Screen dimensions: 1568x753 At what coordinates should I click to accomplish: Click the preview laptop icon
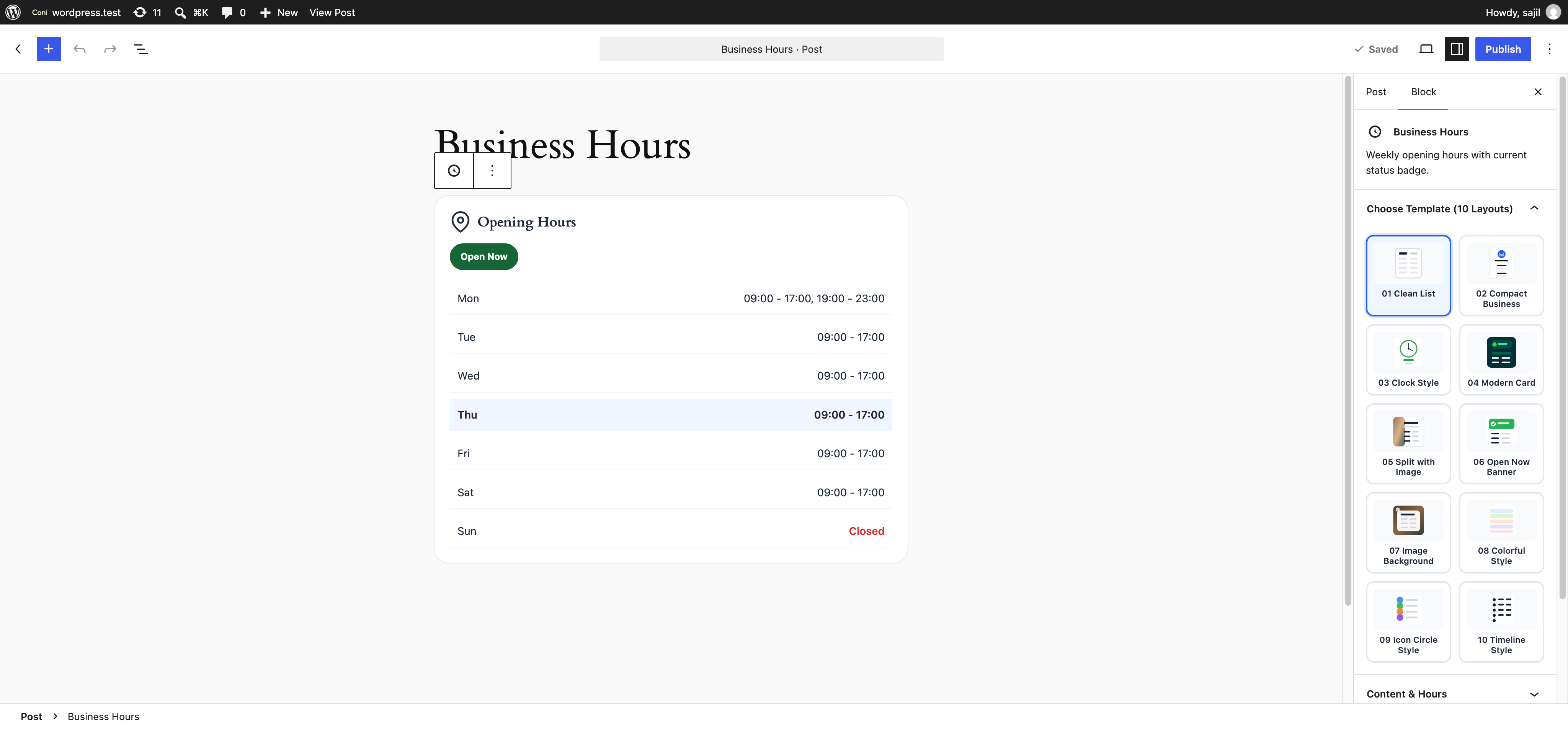[1426, 49]
